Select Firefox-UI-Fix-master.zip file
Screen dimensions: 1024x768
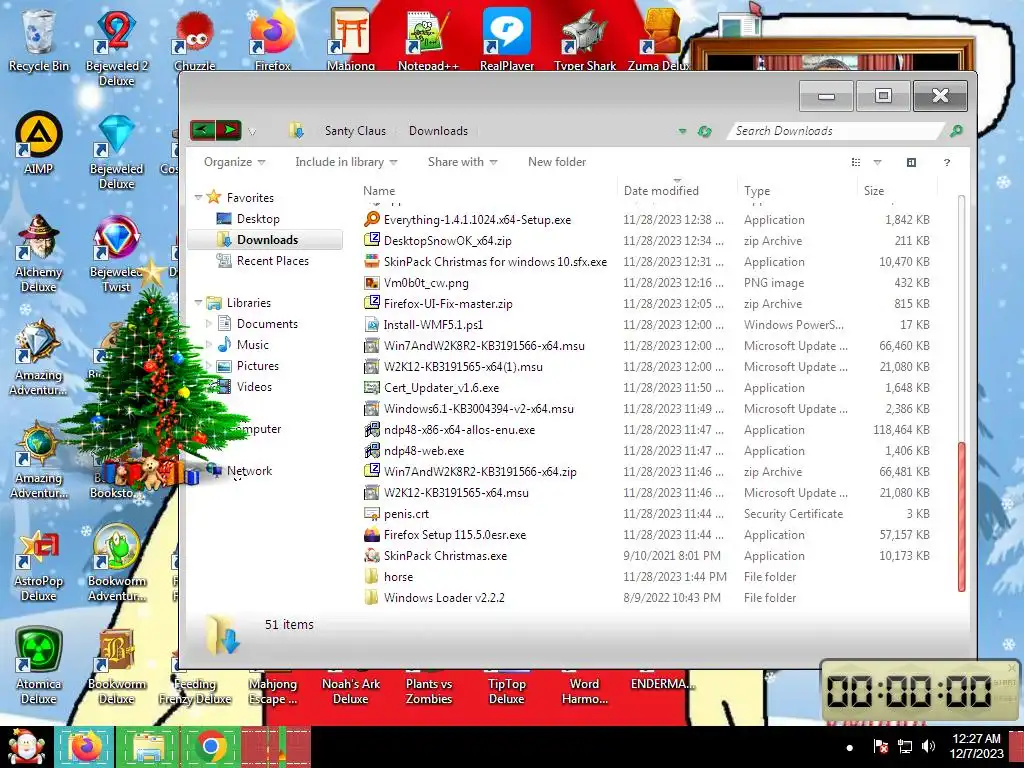coord(448,304)
